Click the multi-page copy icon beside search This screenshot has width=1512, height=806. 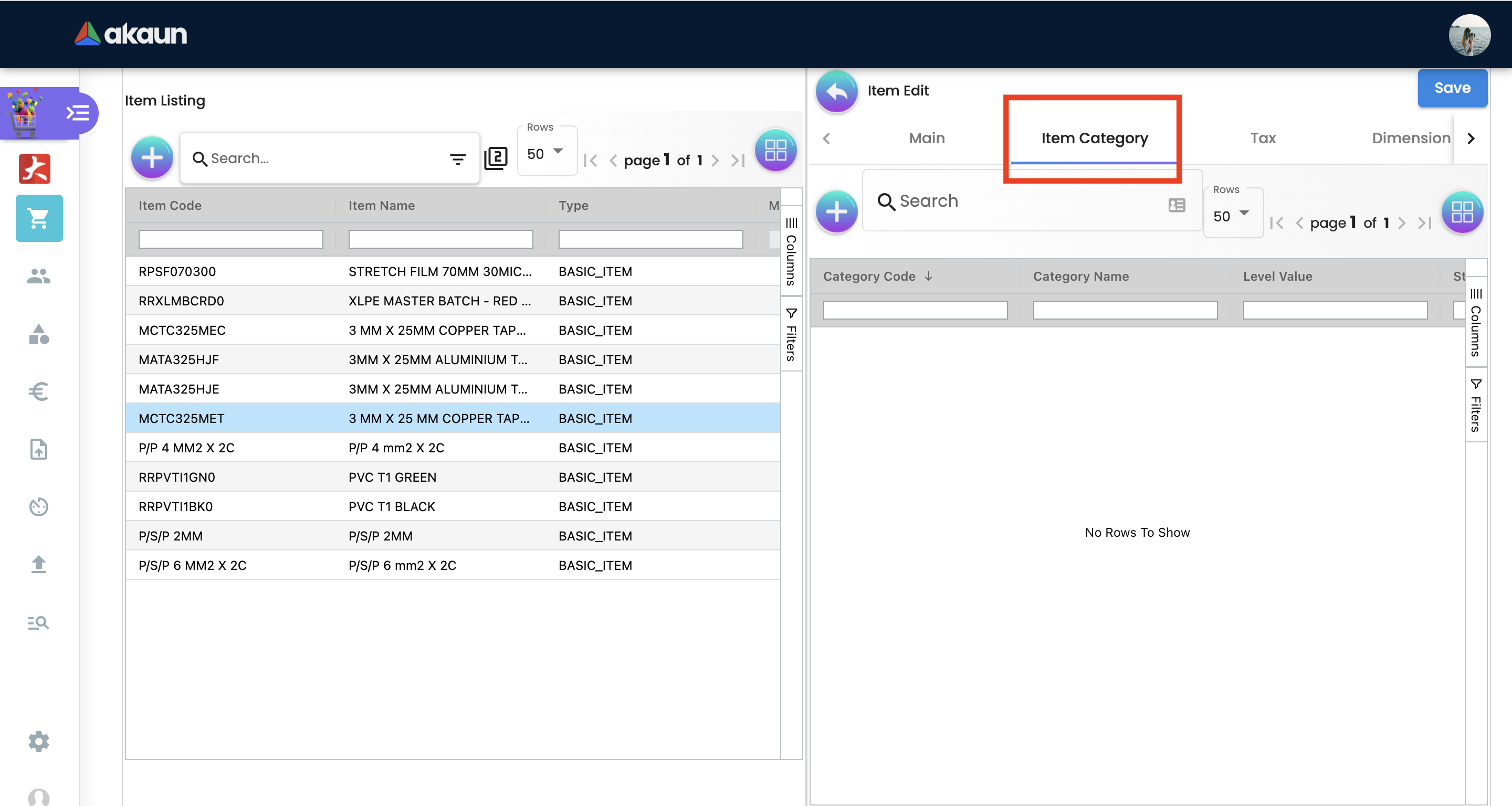tap(496, 158)
